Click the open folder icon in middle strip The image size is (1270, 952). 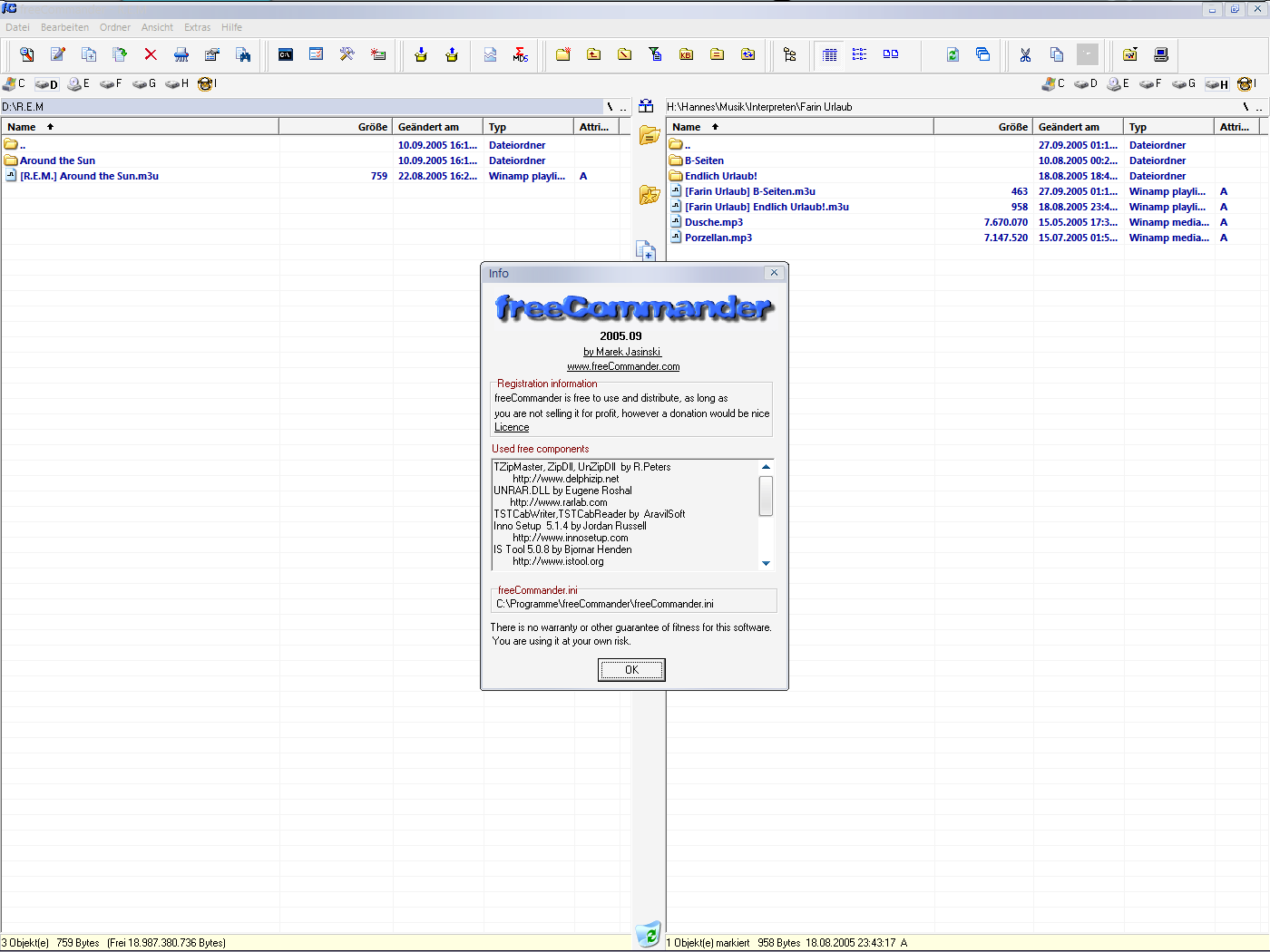tap(650, 135)
